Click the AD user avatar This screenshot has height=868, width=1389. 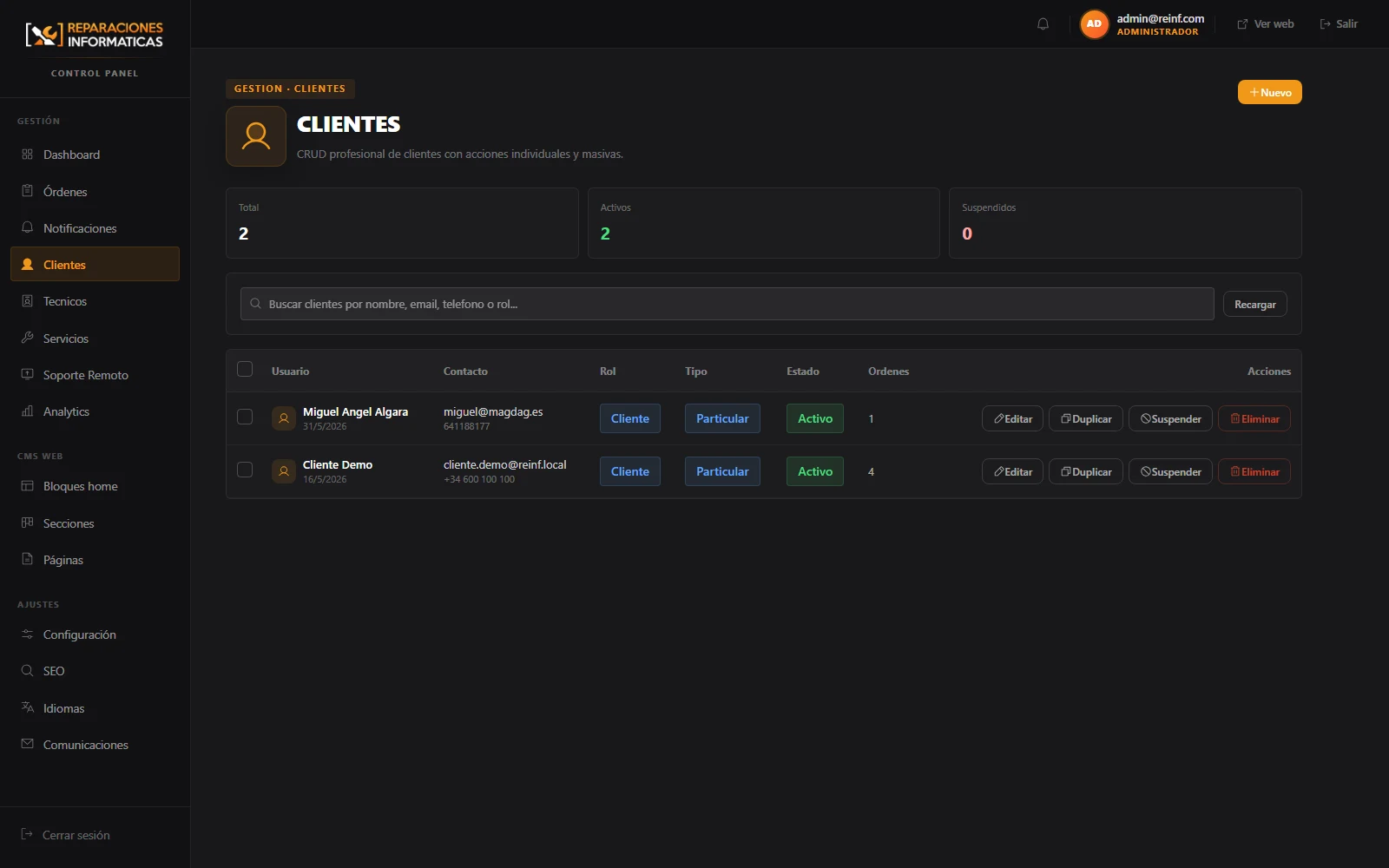point(1094,24)
